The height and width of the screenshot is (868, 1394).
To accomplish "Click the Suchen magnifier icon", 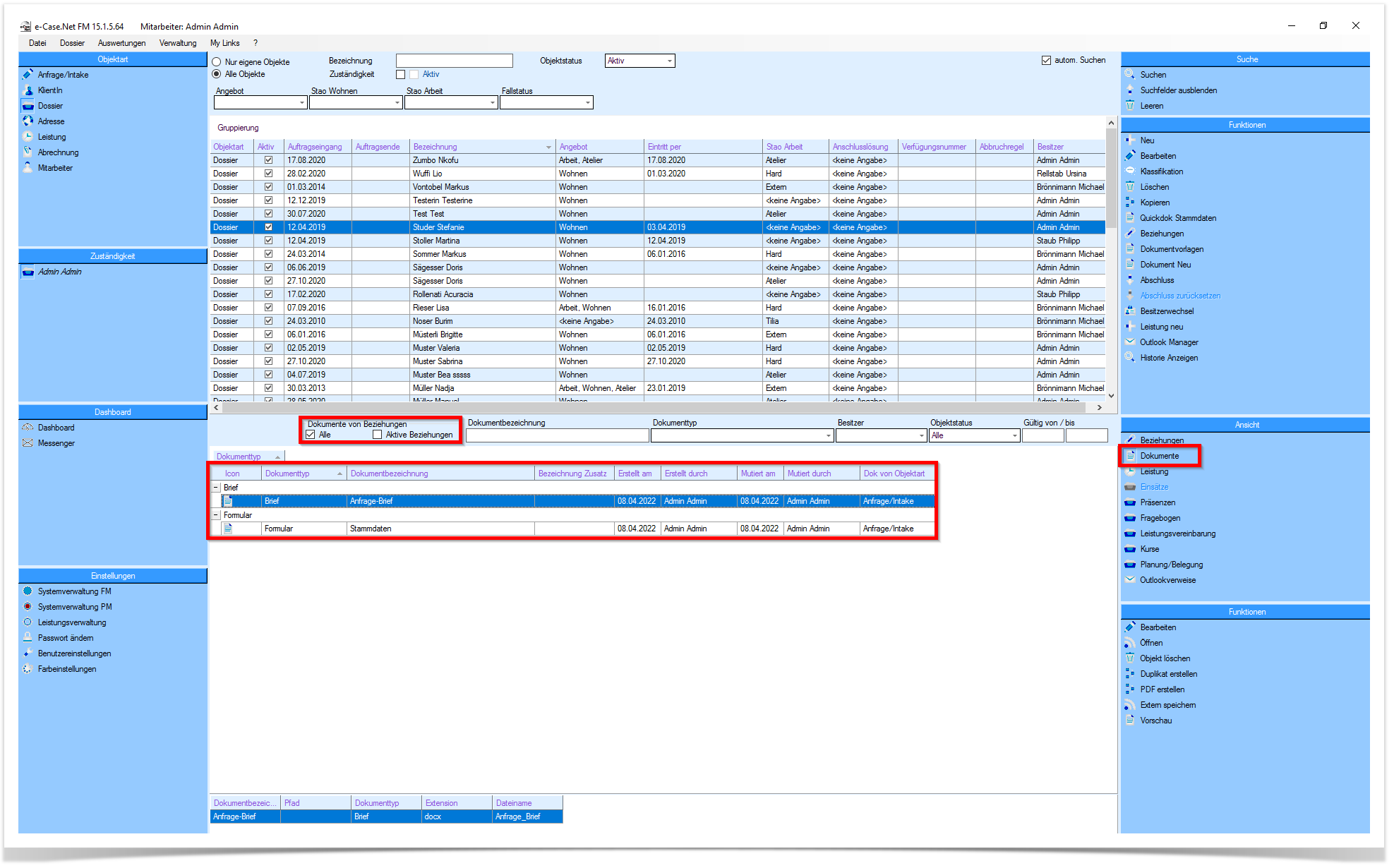I will click(x=1130, y=75).
